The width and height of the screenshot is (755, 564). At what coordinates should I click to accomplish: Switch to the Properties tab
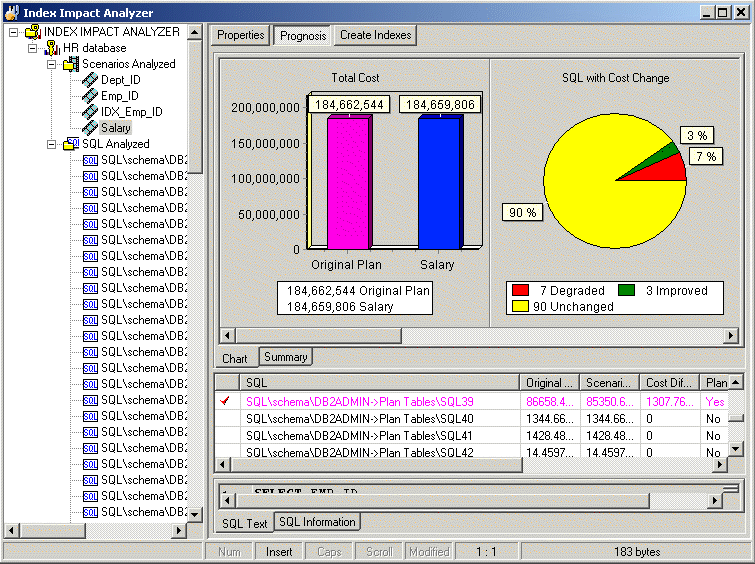pyautogui.click(x=240, y=35)
